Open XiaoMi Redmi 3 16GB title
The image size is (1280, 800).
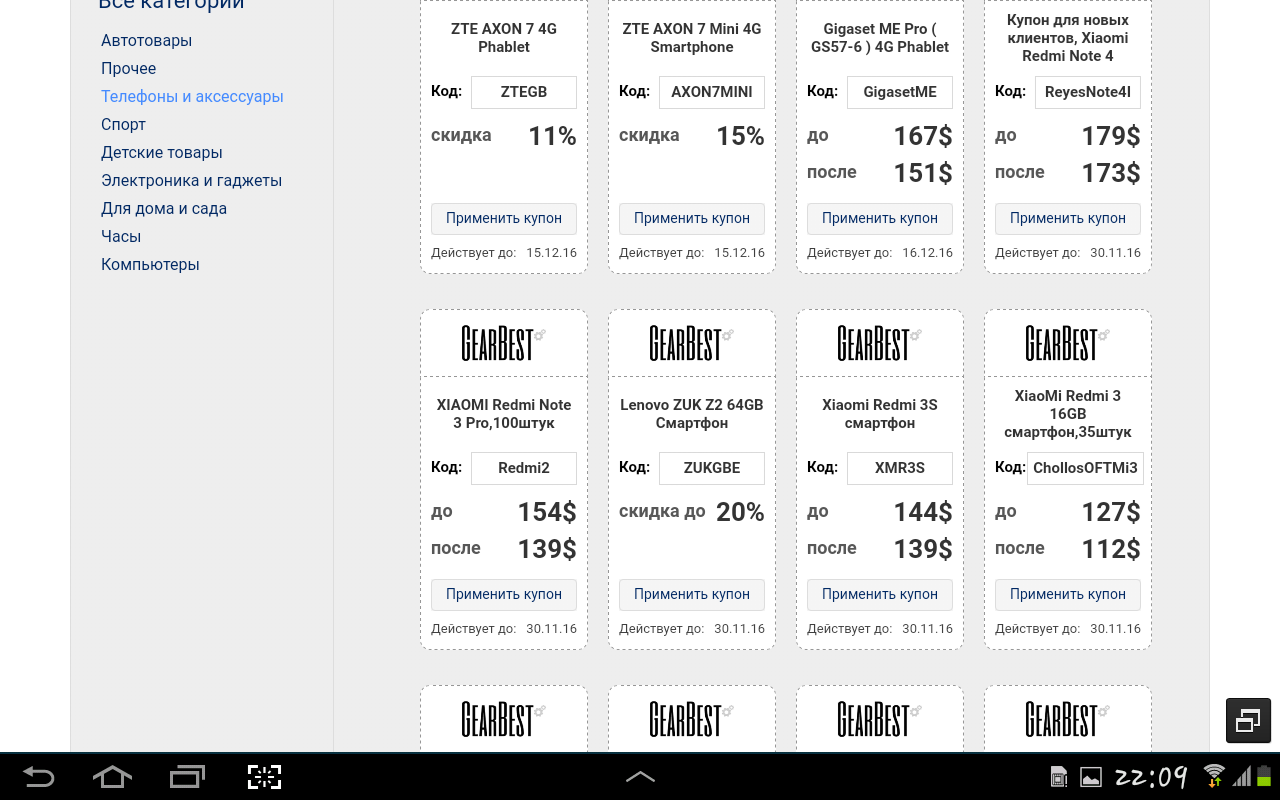1068,414
